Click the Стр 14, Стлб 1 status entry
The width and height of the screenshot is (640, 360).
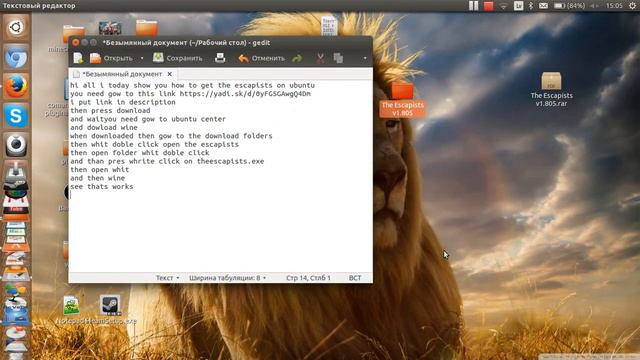coord(308,278)
